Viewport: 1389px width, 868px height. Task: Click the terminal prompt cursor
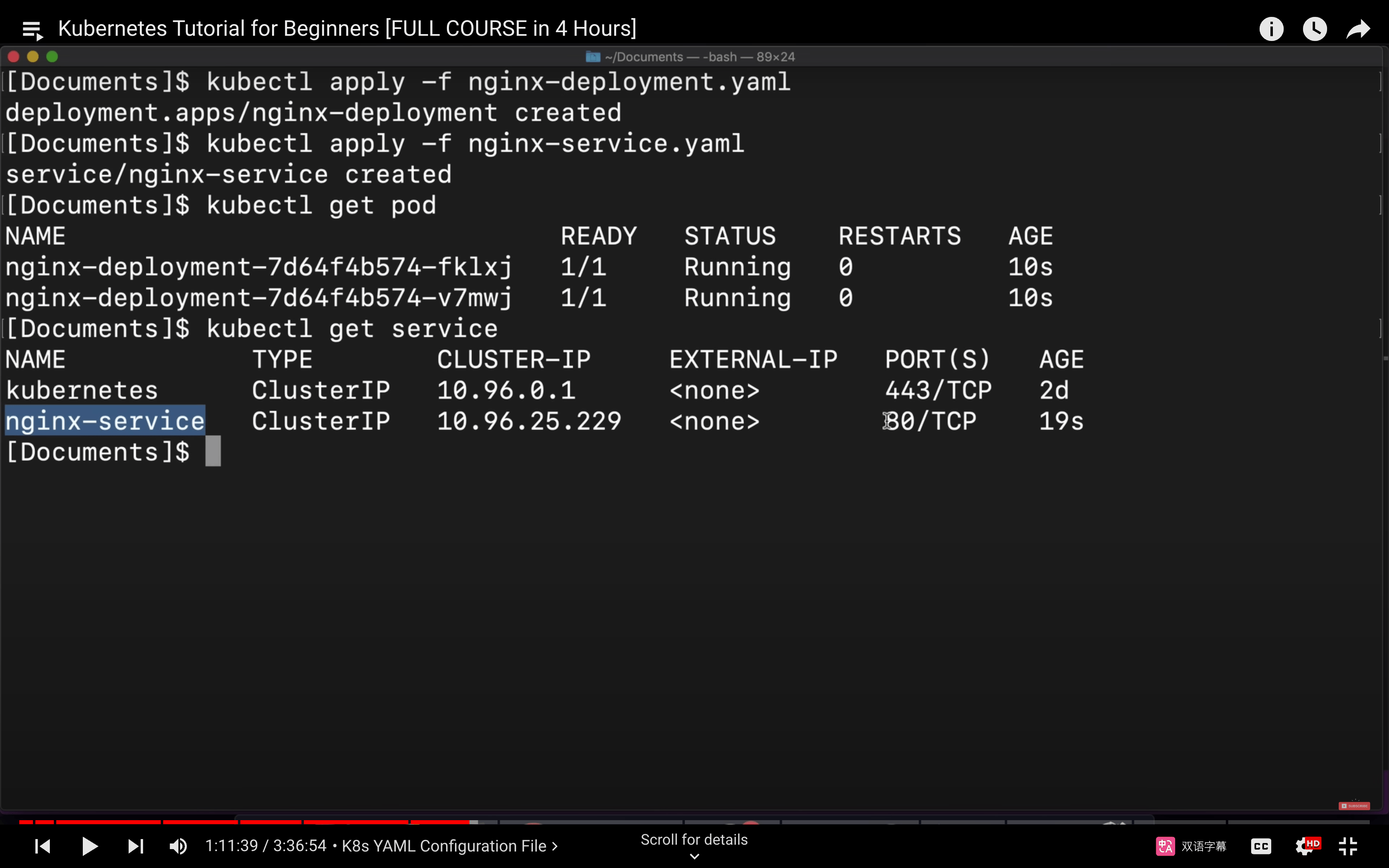click(x=213, y=451)
